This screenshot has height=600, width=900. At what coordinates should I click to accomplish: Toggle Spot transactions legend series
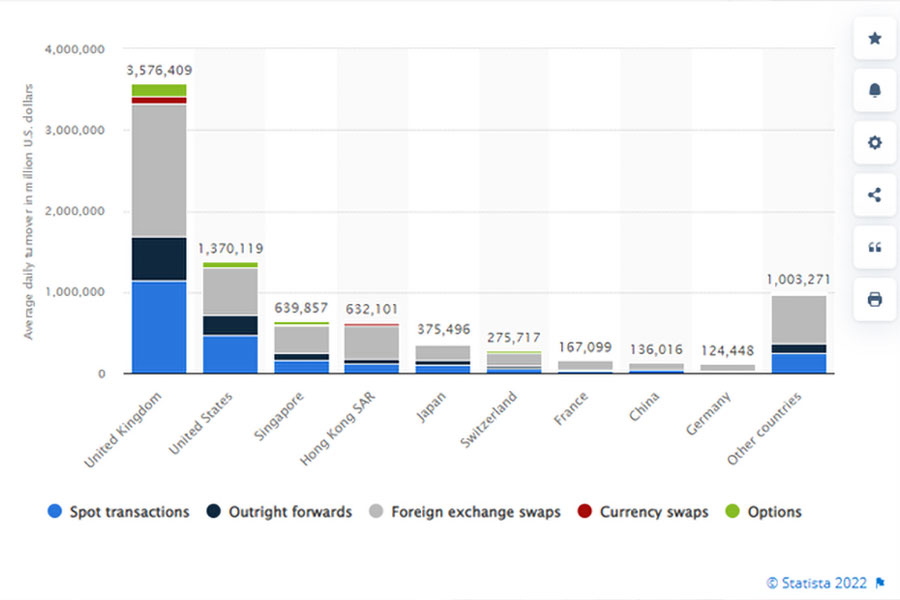pos(118,511)
